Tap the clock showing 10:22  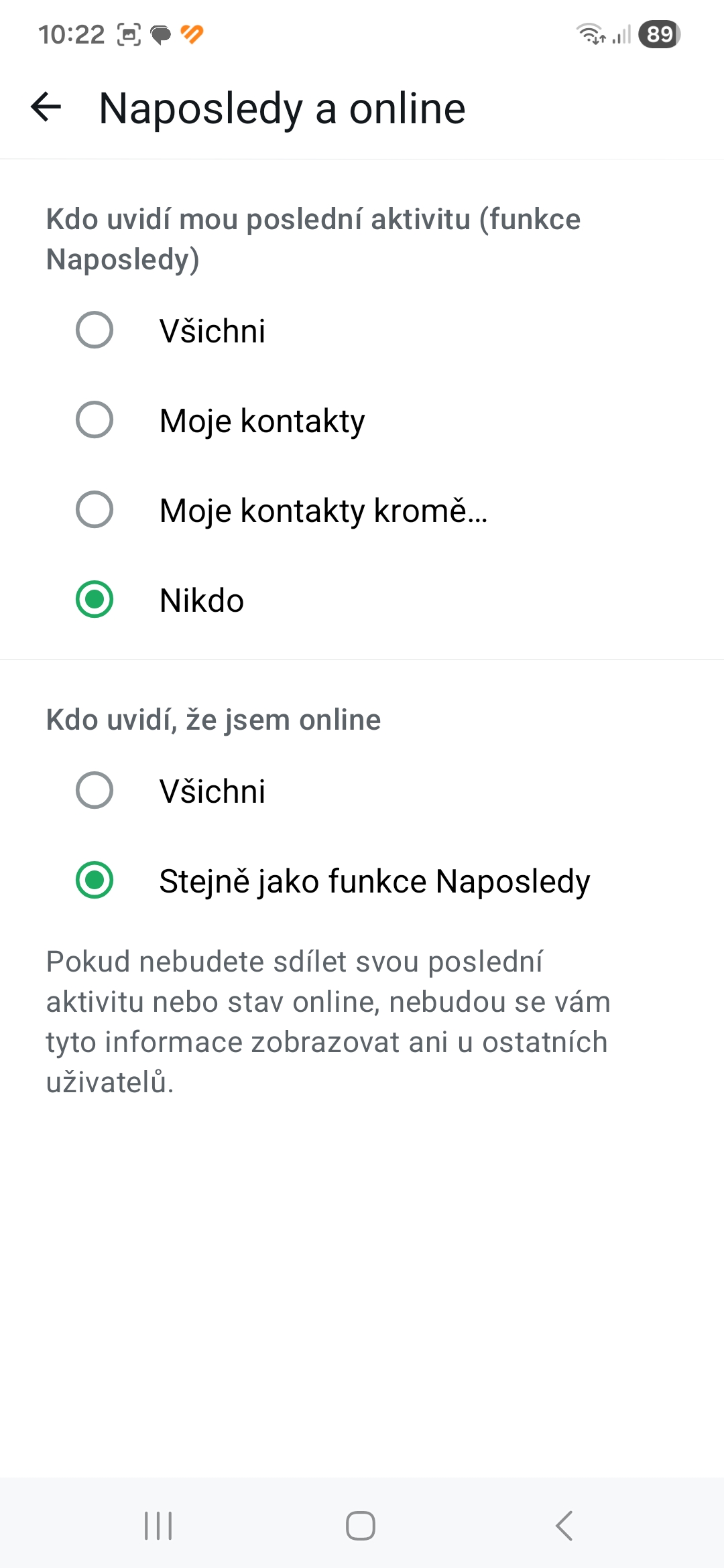click(x=71, y=34)
